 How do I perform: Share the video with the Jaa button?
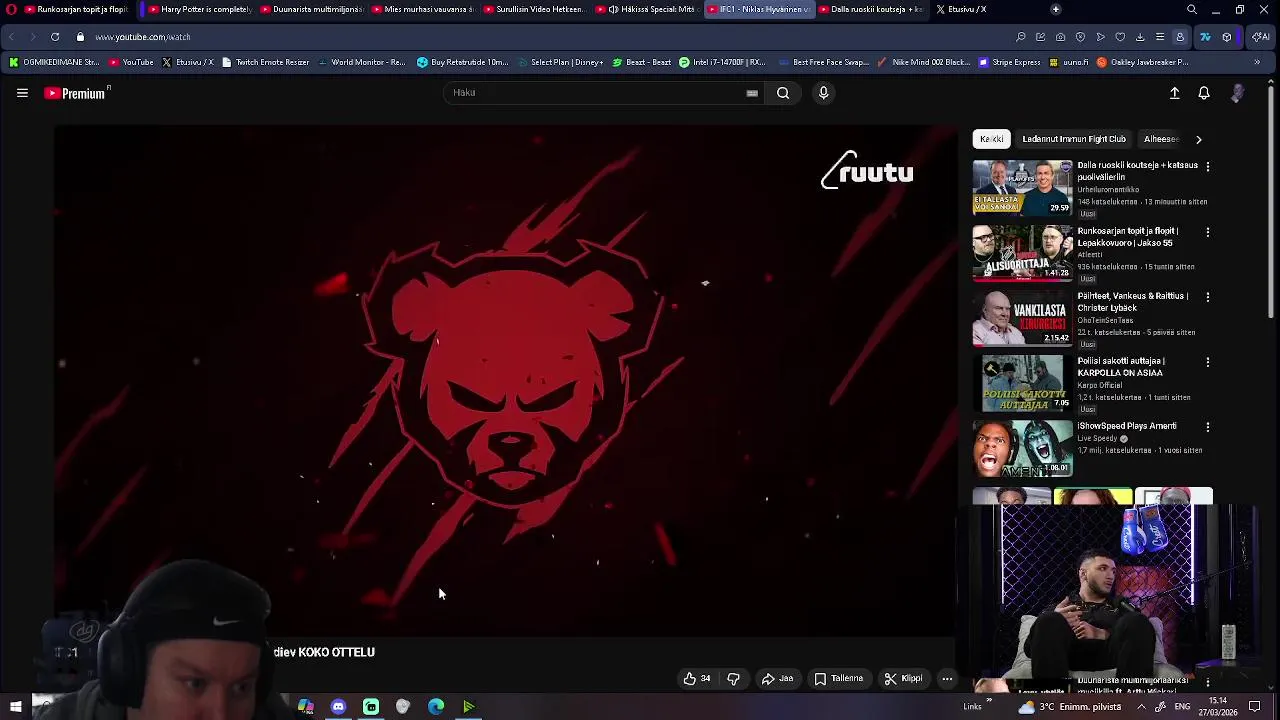tap(777, 678)
